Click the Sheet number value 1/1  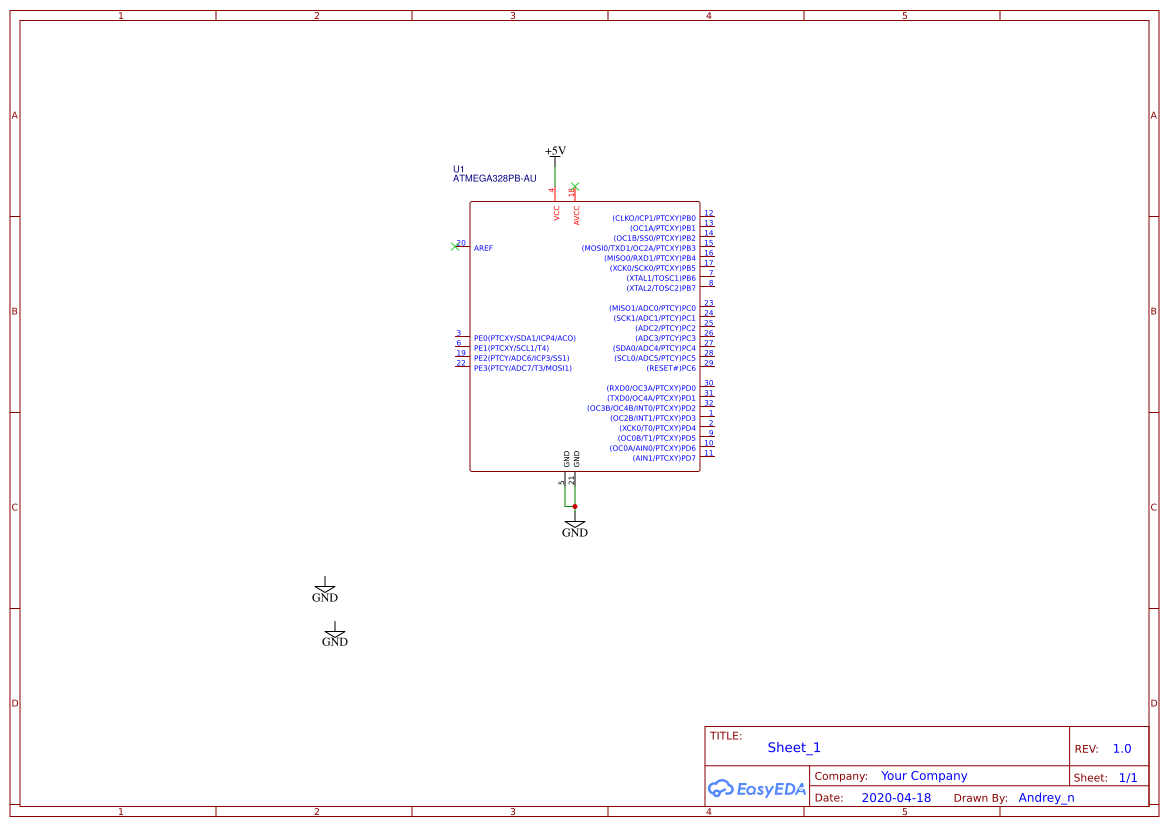point(1128,778)
